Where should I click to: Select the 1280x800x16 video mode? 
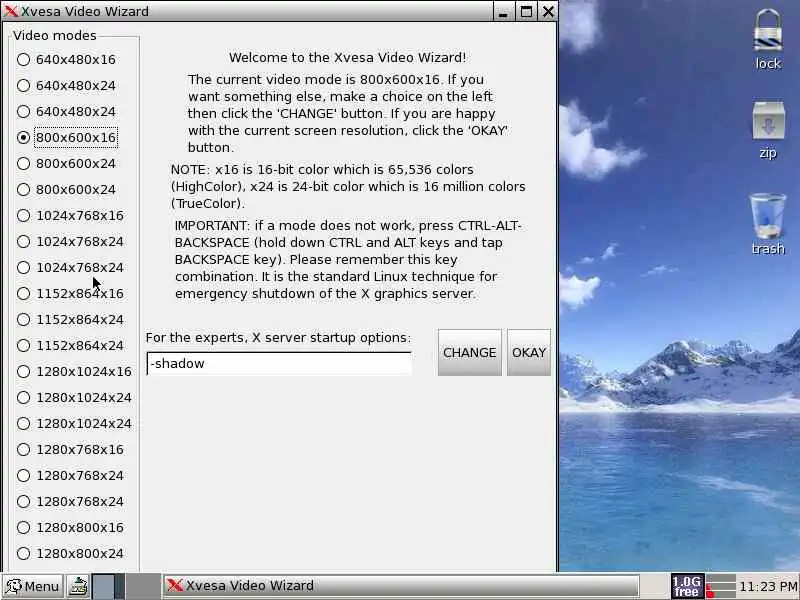click(x=70, y=528)
